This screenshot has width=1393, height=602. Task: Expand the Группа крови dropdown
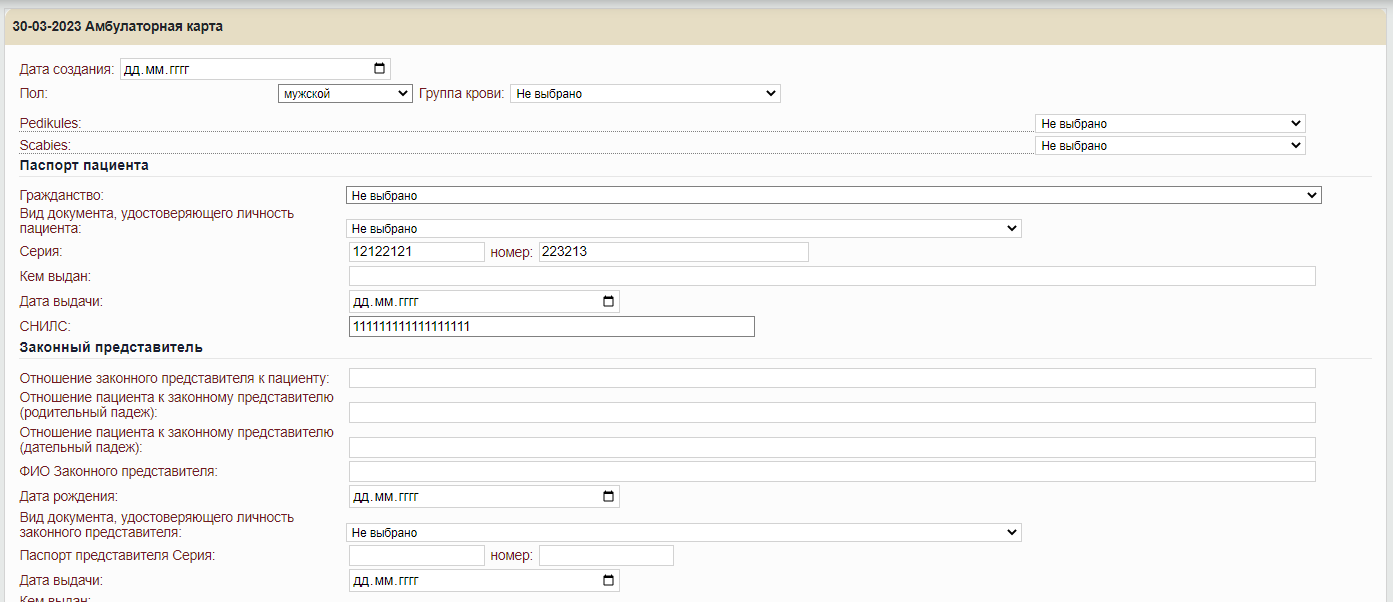[644, 94]
